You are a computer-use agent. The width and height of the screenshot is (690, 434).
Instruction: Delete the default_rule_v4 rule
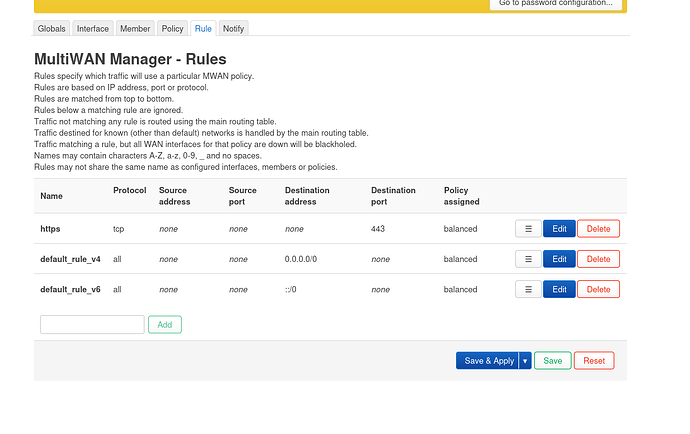pos(598,259)
